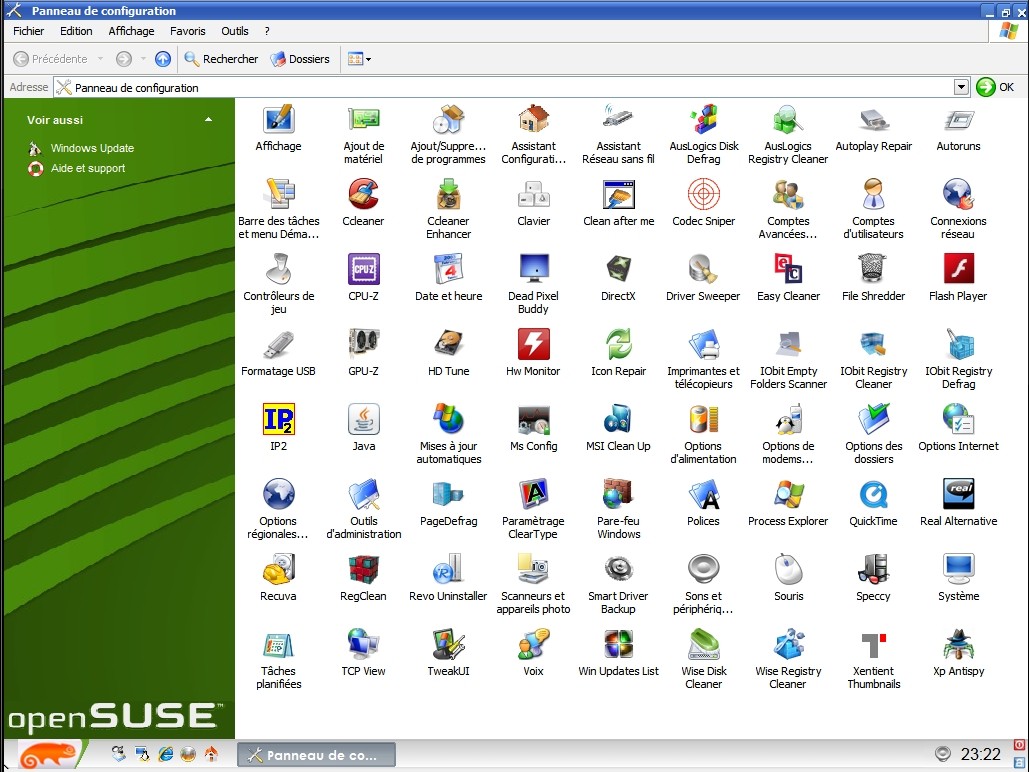The height and width of the screenshot is (772, 1029).
Task: Open the ? help menu
Action: click(267, 31)
